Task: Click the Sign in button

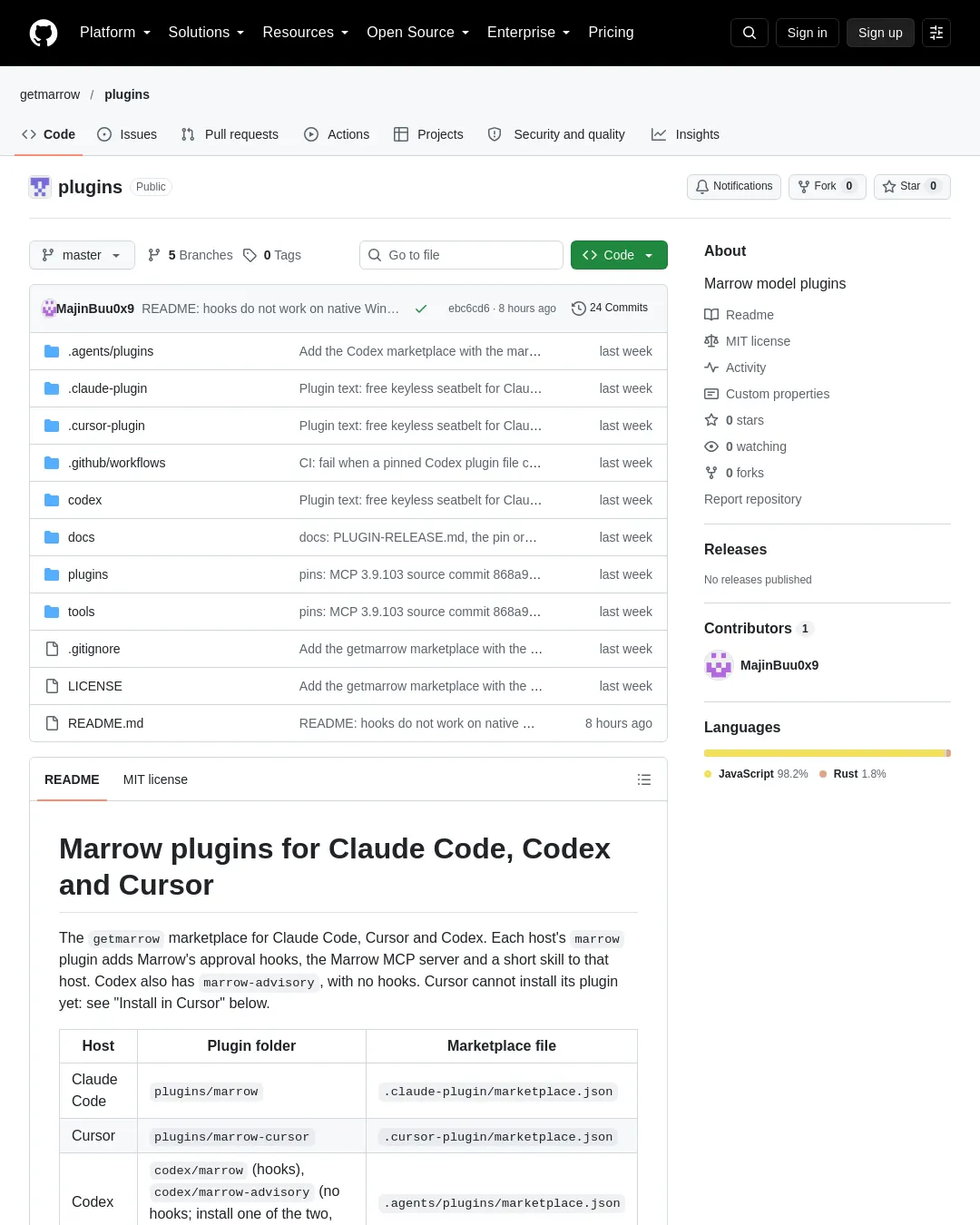Action: [808, 33]
